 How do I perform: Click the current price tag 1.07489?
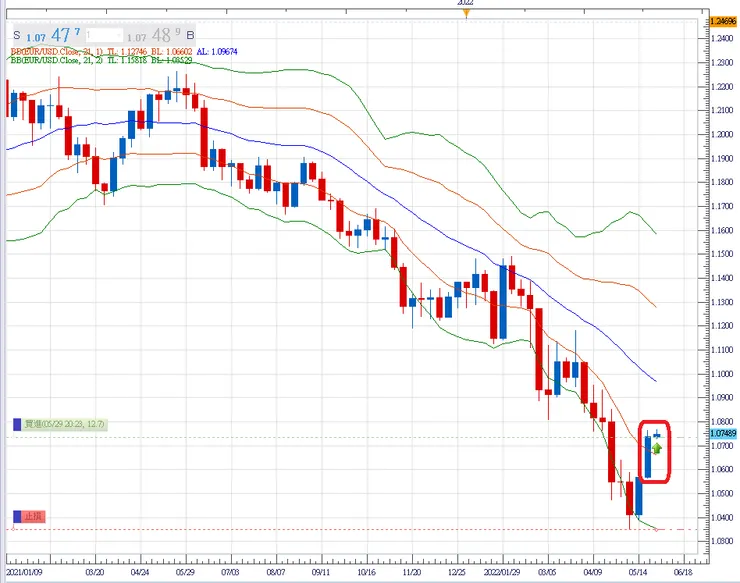pos(723,433)
